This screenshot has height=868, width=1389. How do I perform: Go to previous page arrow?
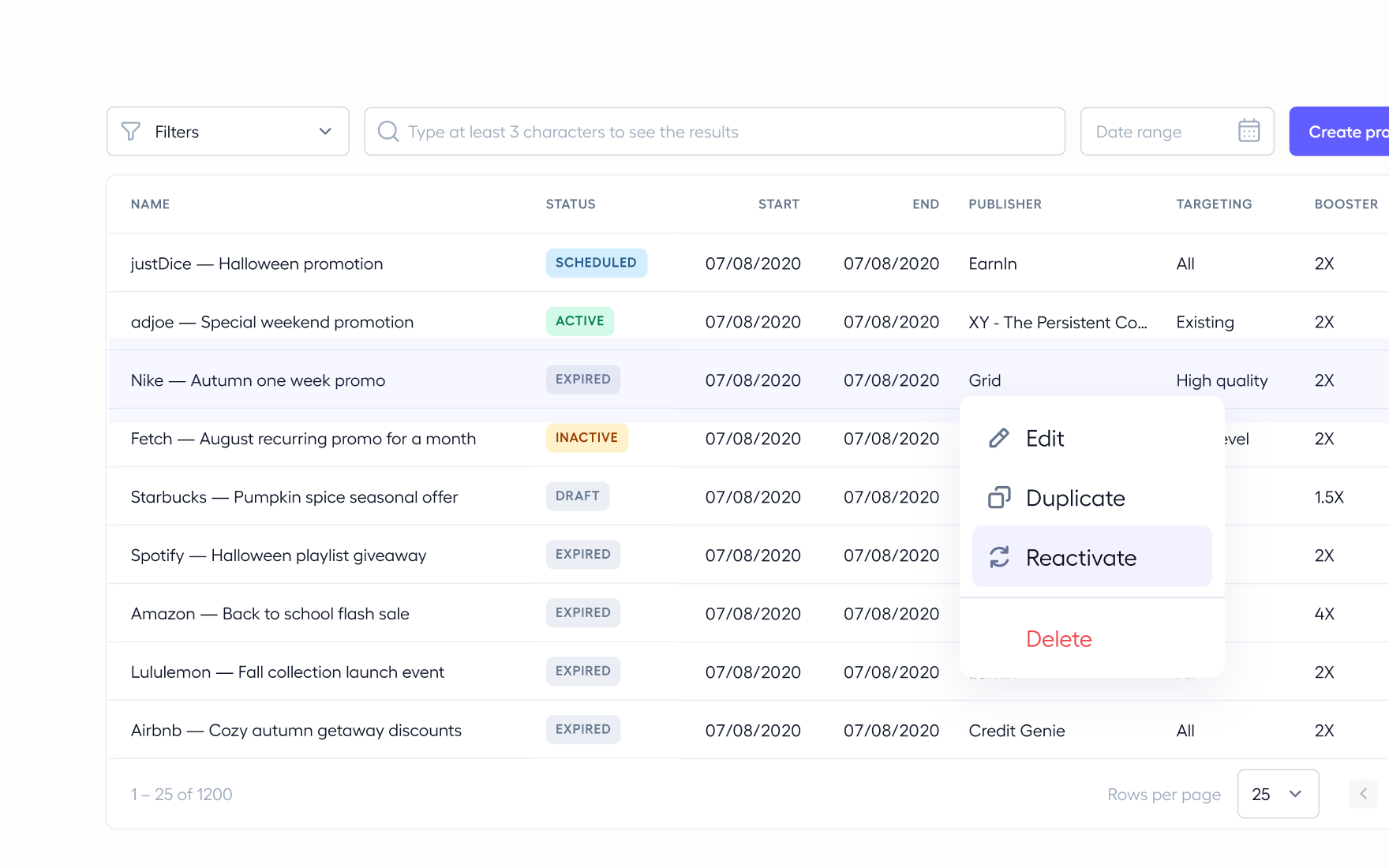1363,794
